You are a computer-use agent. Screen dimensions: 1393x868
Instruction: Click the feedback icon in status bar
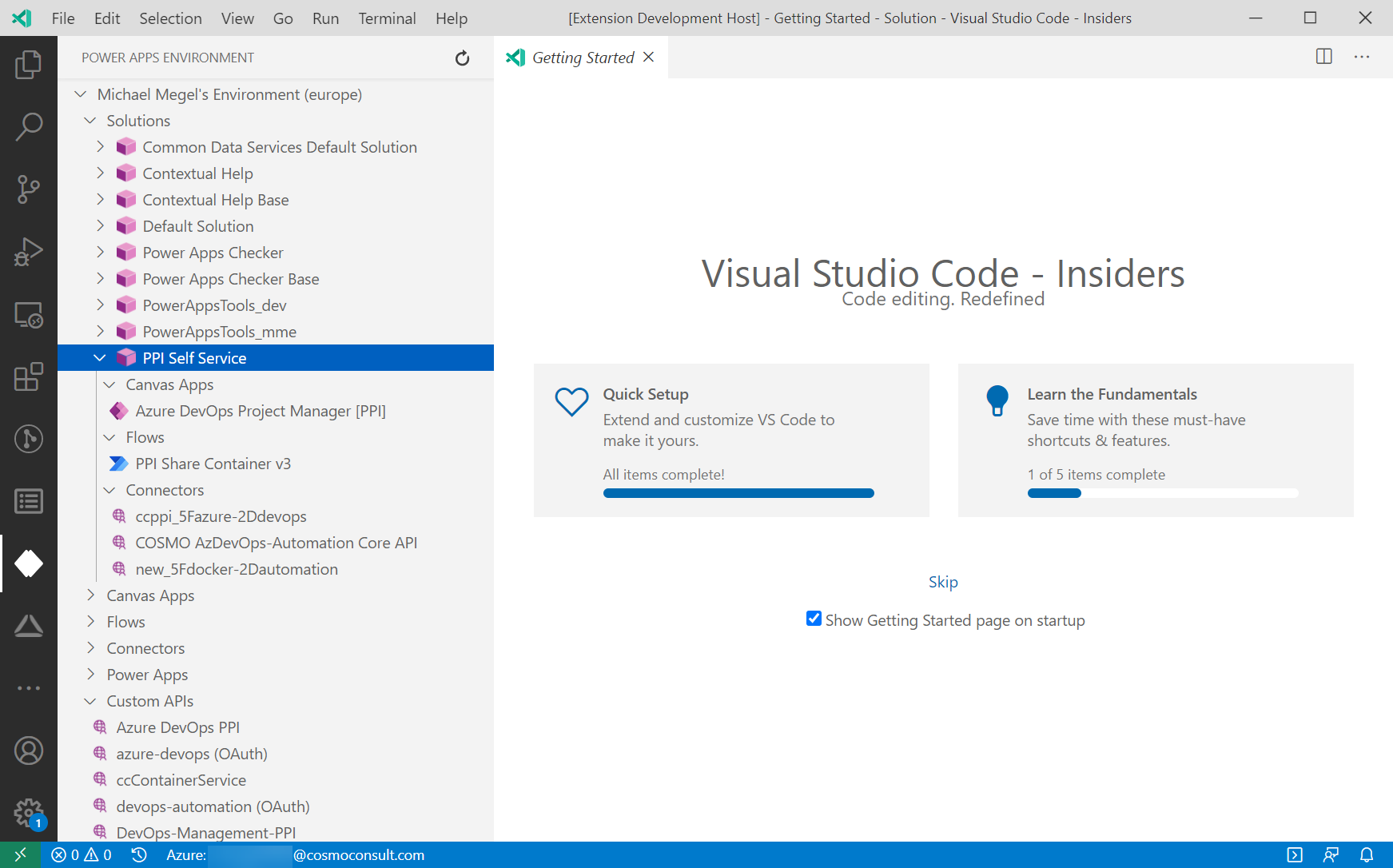(1331, 854)
